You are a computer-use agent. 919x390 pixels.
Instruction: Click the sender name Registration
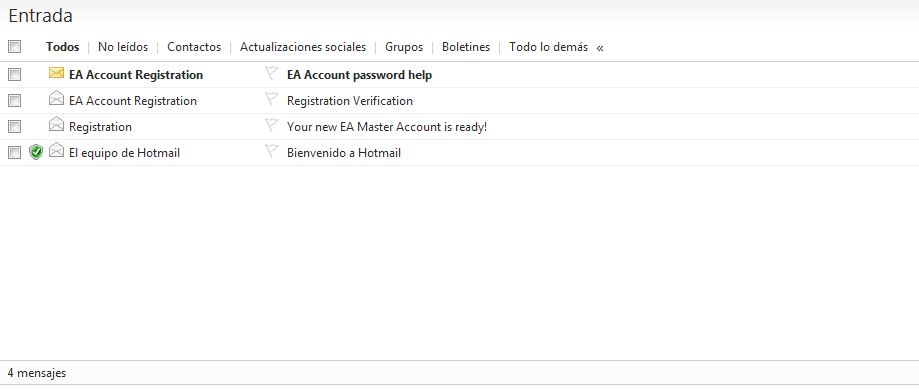[x=100, y=127]
